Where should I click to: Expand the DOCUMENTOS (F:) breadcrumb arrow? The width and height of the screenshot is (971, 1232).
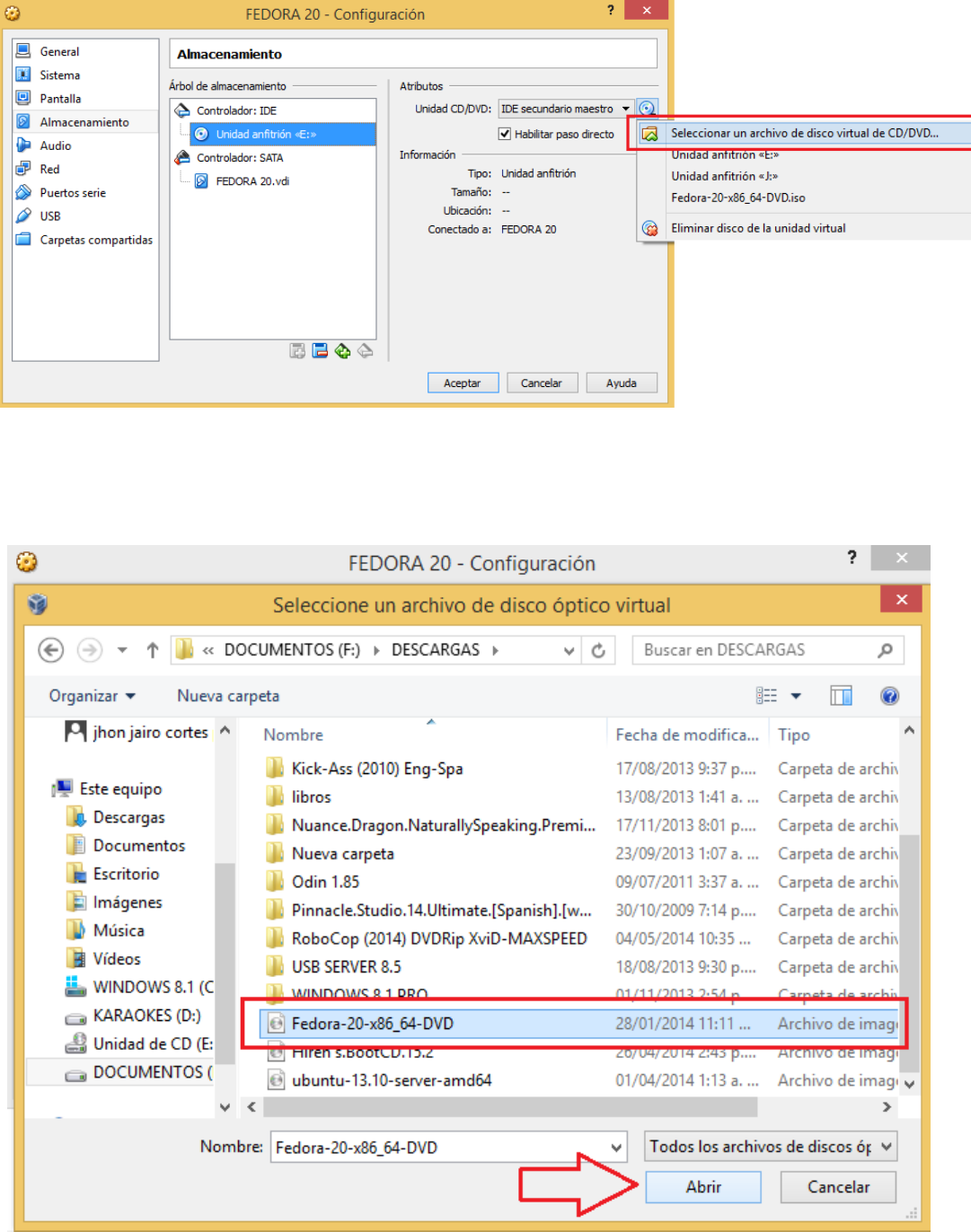click(x=376, y=650)
